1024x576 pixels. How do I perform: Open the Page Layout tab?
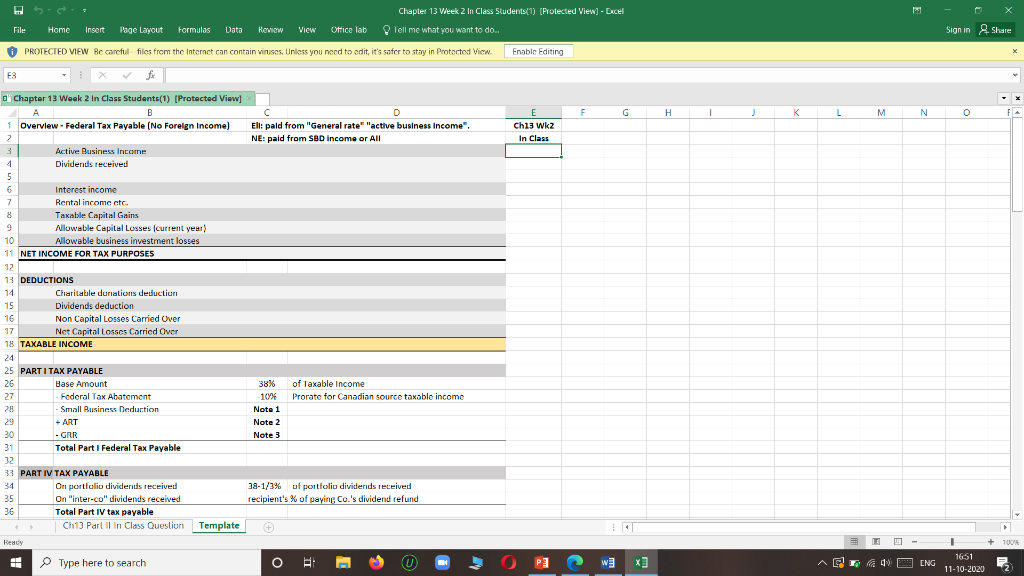coord(141,30)
